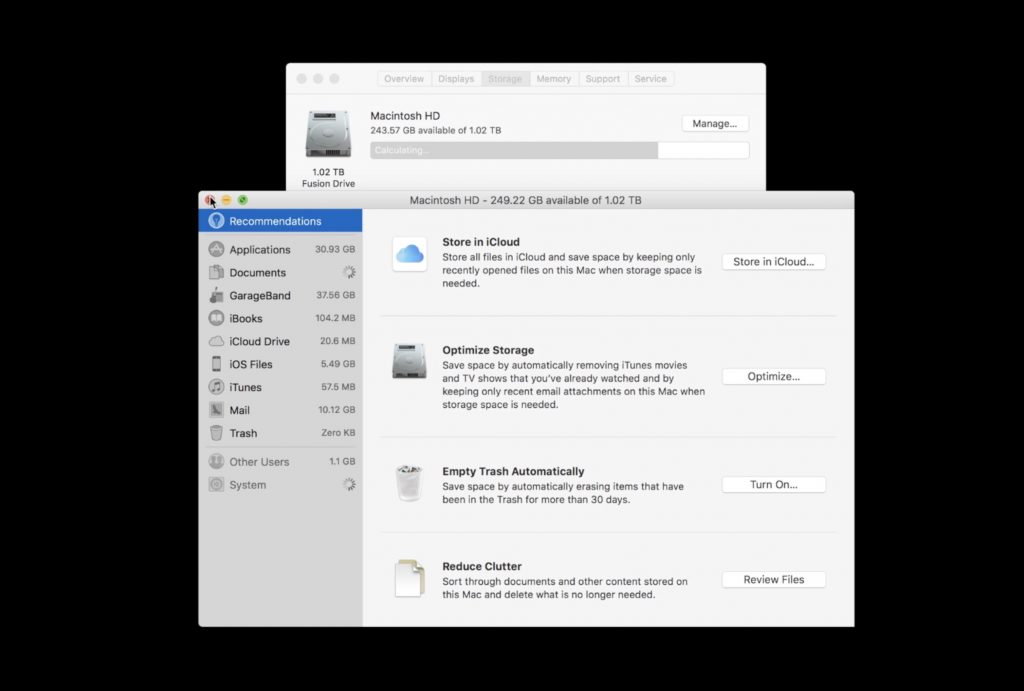Switch to the Displays tab in the back window
The image size is (1024, 691).
click(x=456, y=78)
